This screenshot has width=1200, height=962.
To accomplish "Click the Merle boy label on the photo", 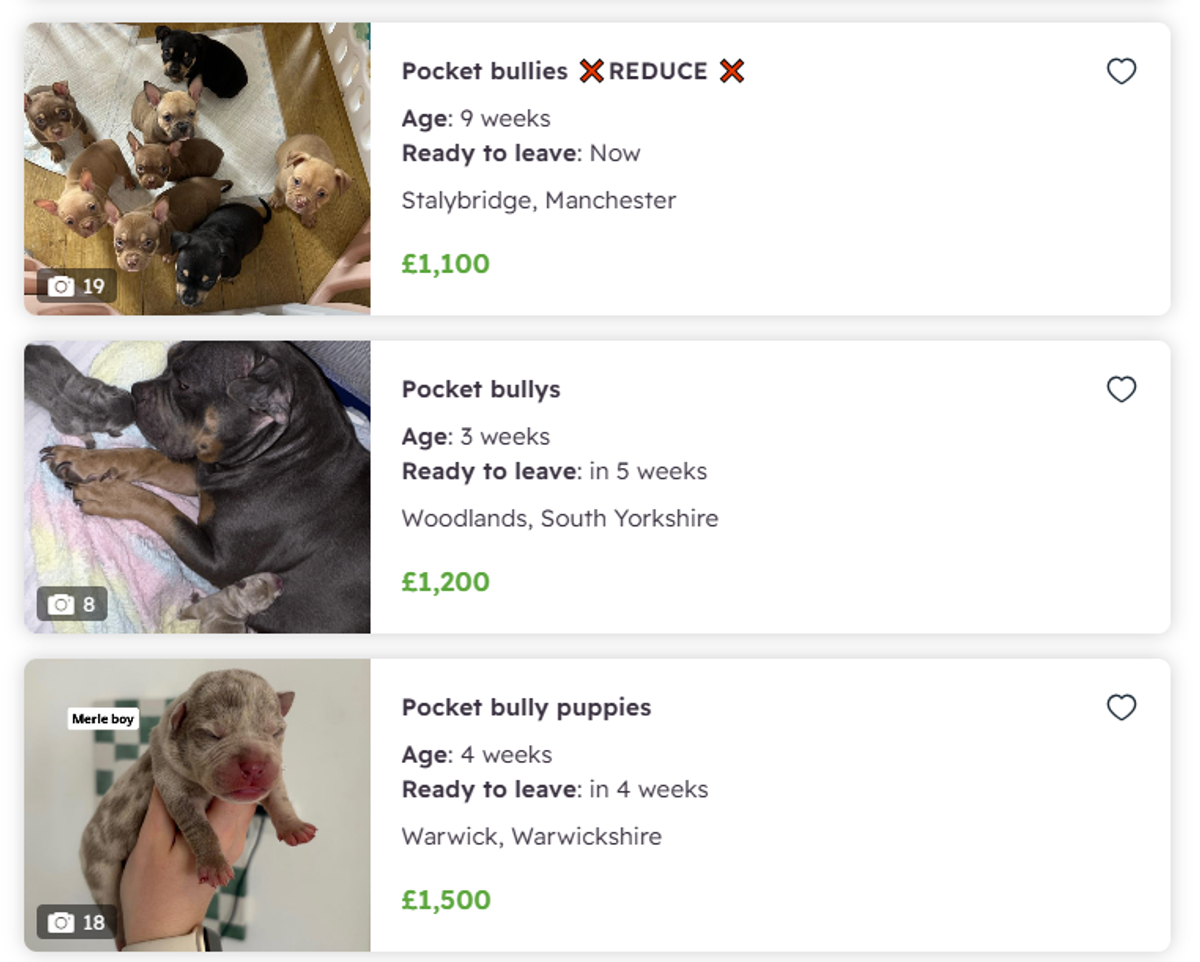I will (102, 718).
